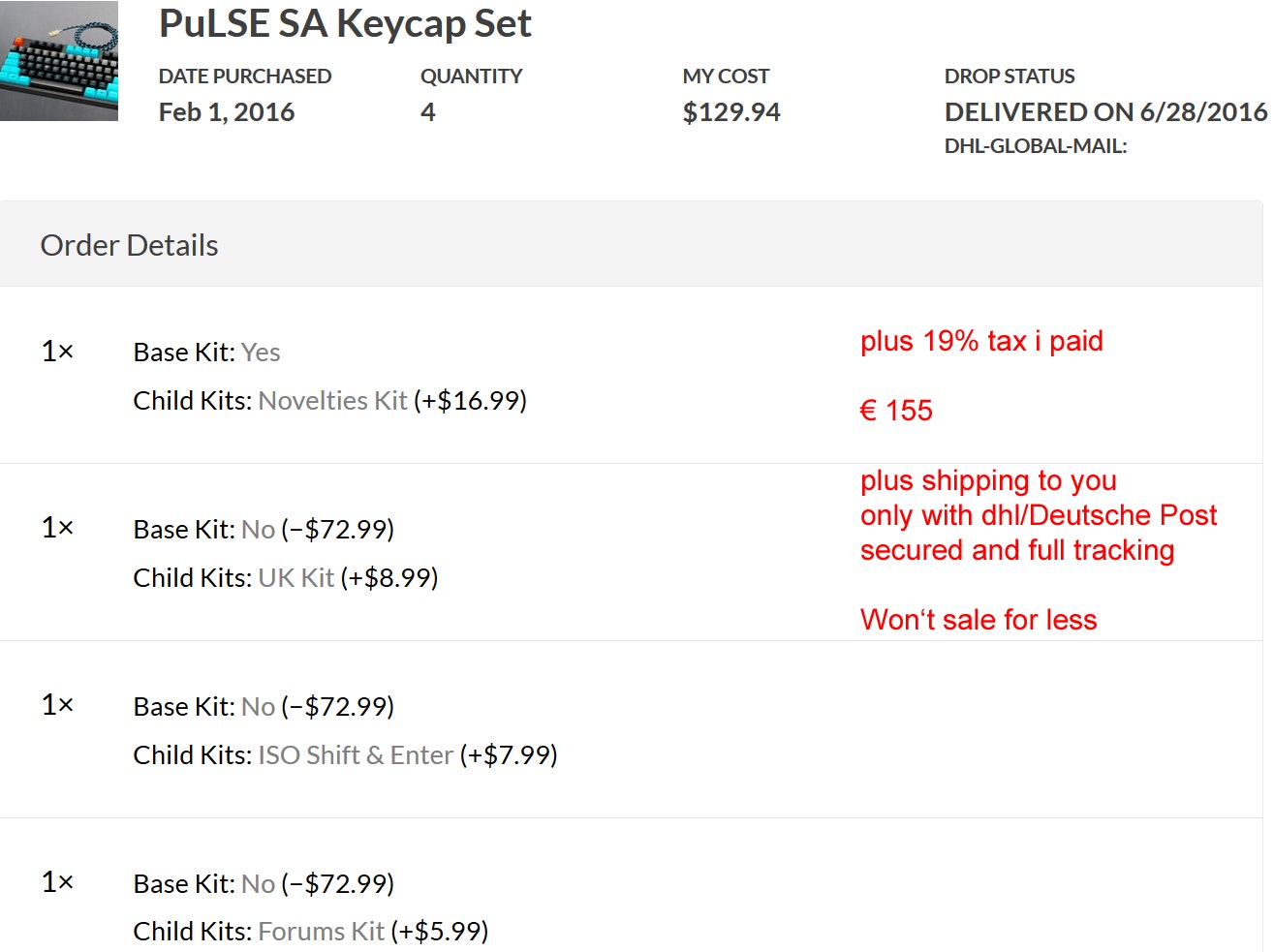Image resolution: width=1274 pixels, height=952 pixels.
Task: Click the Feb 1, 2016 purchase date
Action: click(x=227, y=112)
